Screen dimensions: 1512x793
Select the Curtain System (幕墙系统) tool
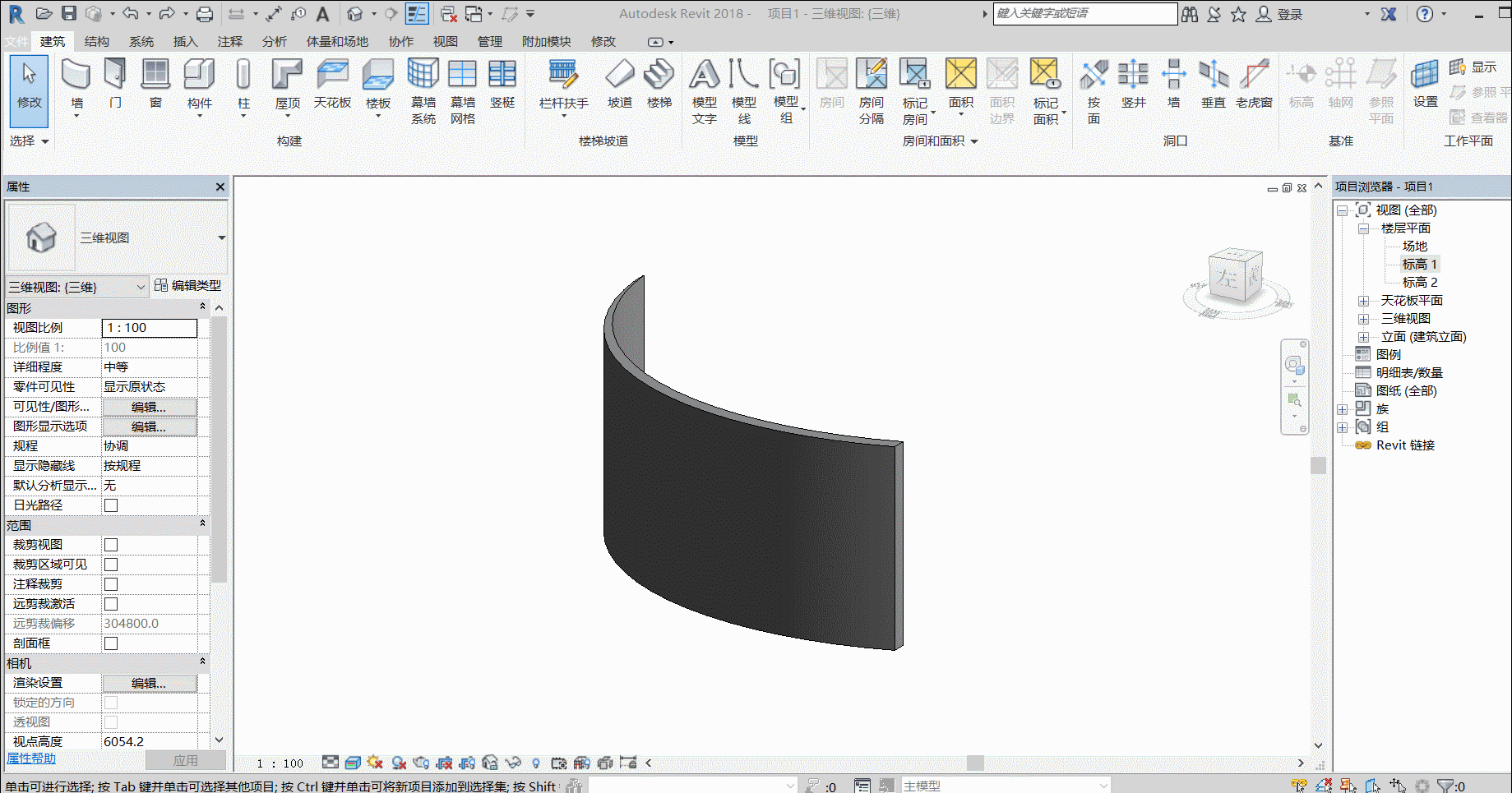[x=423, y=90]
